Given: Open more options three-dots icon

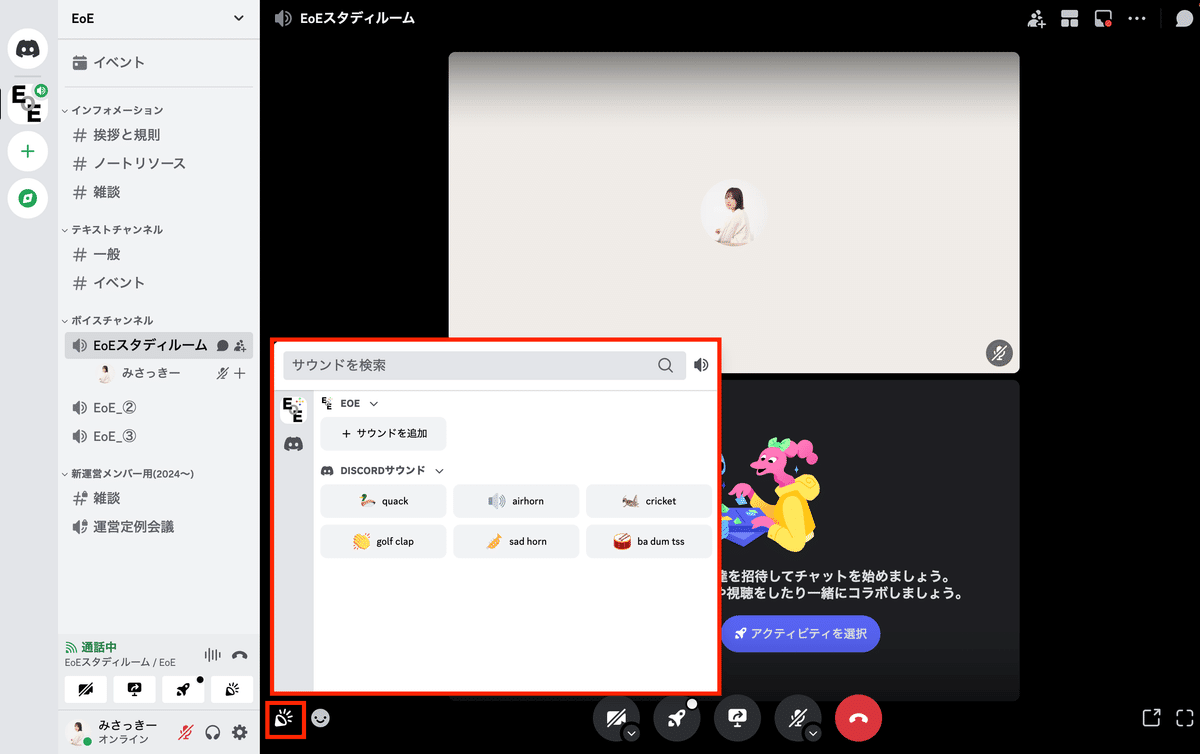Looking at the screenshot, I should [x=1137, y=18].
